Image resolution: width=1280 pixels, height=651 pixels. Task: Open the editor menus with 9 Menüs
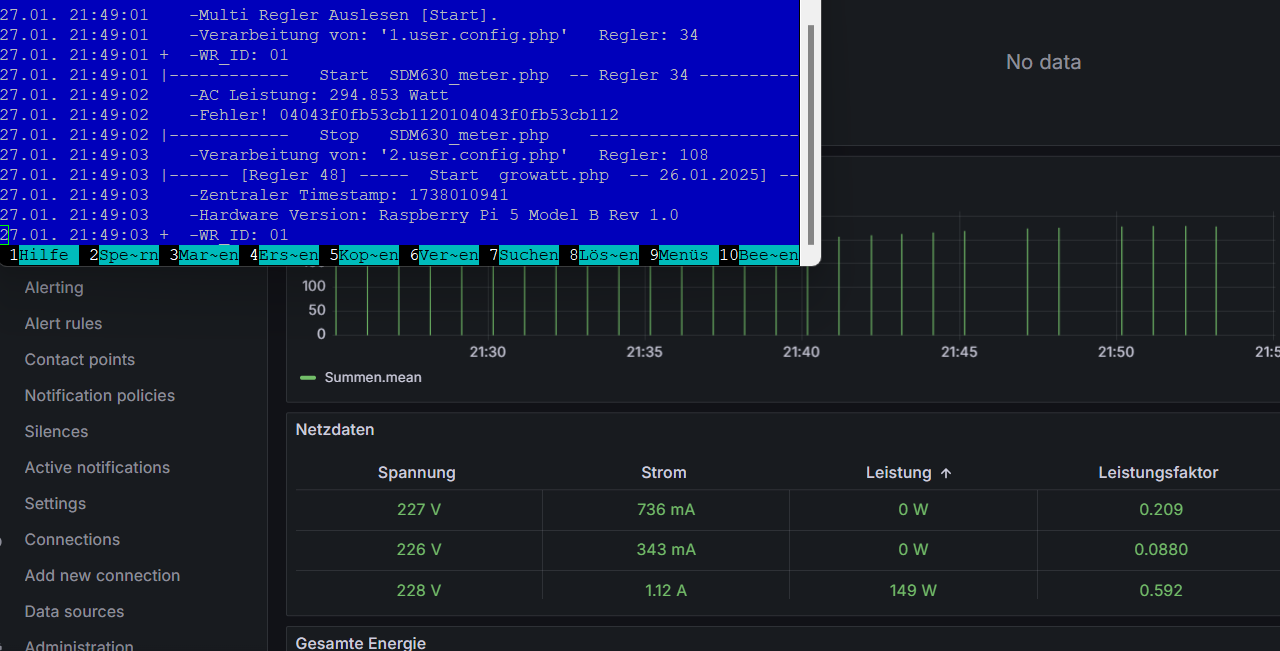pyautogui.click(x=688, y=255)
